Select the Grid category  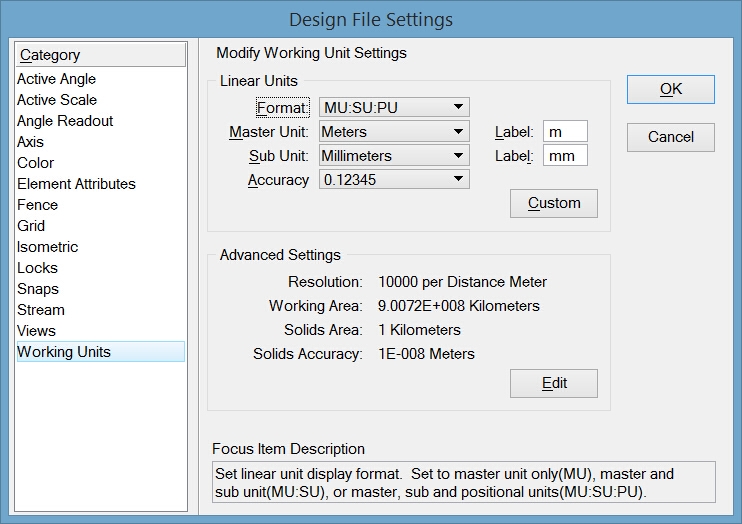coord(31,226)
